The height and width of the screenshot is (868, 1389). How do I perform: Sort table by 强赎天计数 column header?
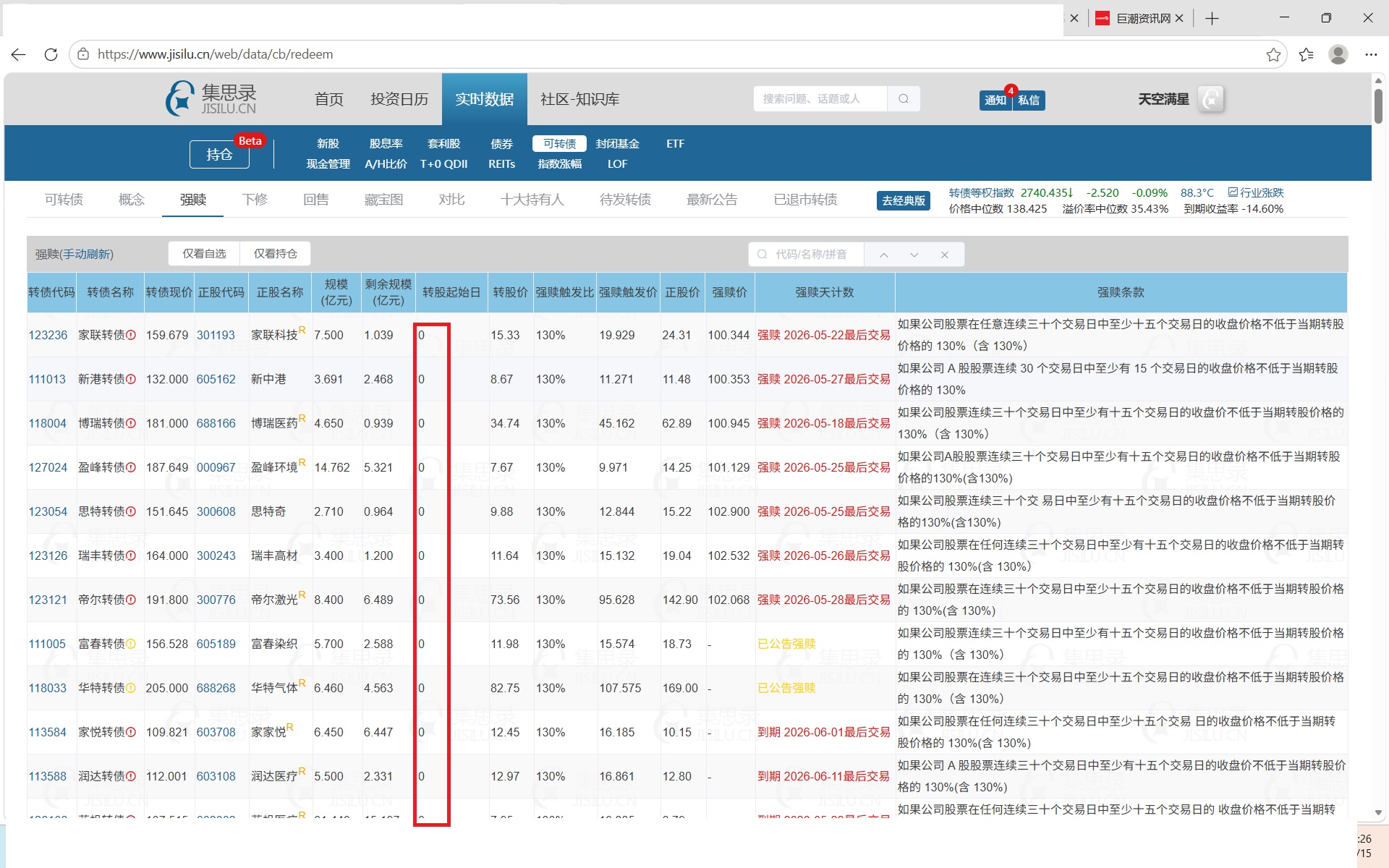point(825,292)
